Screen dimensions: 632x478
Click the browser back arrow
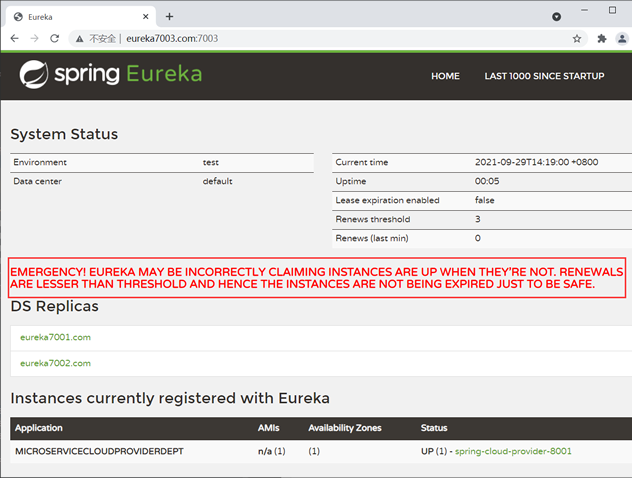[x=15, y=38]
